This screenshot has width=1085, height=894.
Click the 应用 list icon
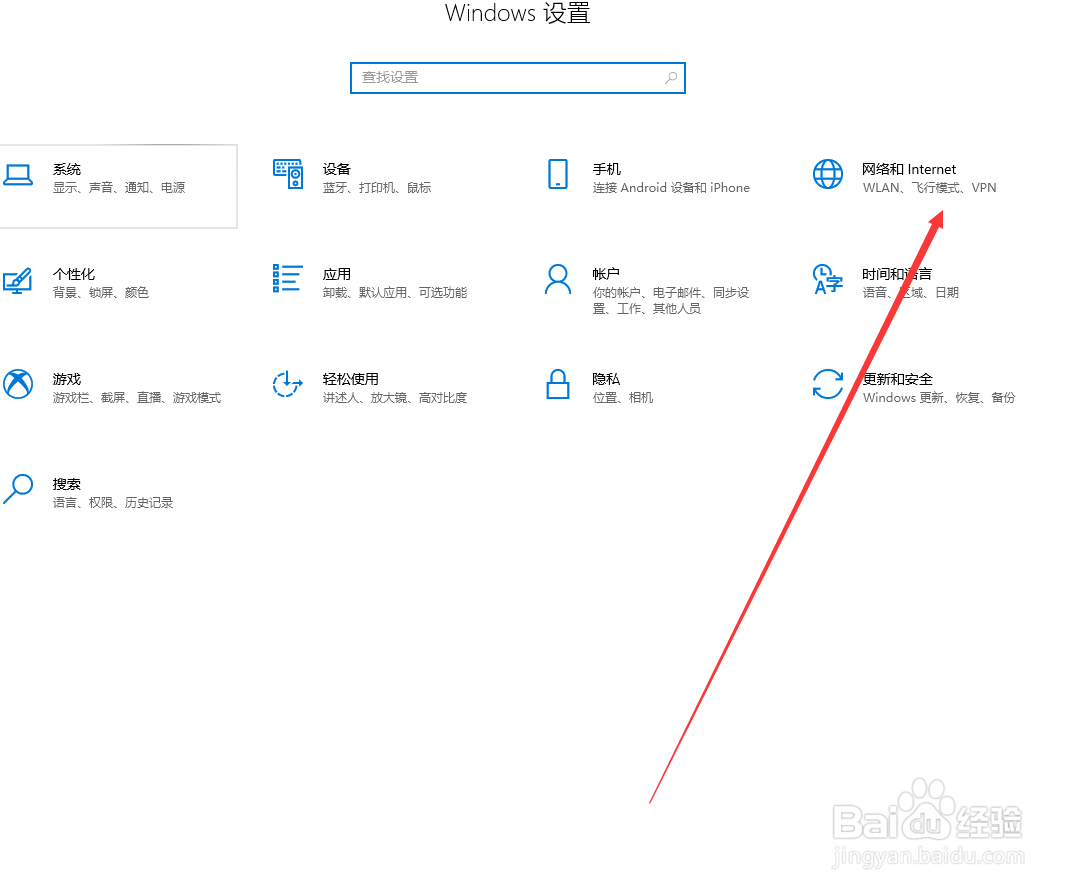pos(287,278)
